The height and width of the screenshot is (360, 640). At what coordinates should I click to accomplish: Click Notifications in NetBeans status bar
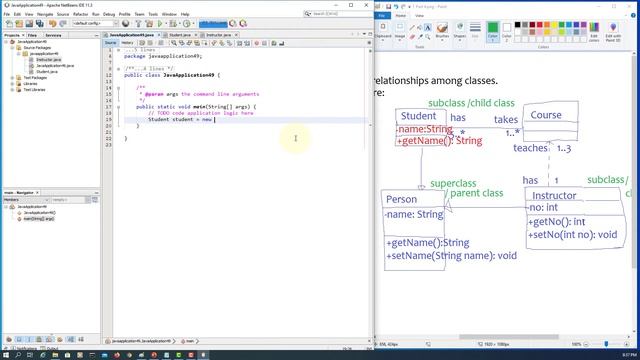tap(24, 349)
